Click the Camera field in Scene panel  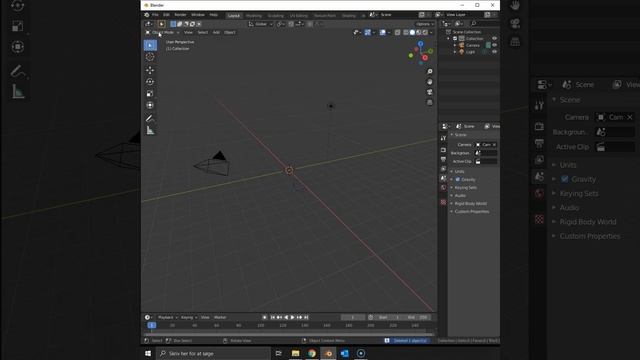[486, 145]
